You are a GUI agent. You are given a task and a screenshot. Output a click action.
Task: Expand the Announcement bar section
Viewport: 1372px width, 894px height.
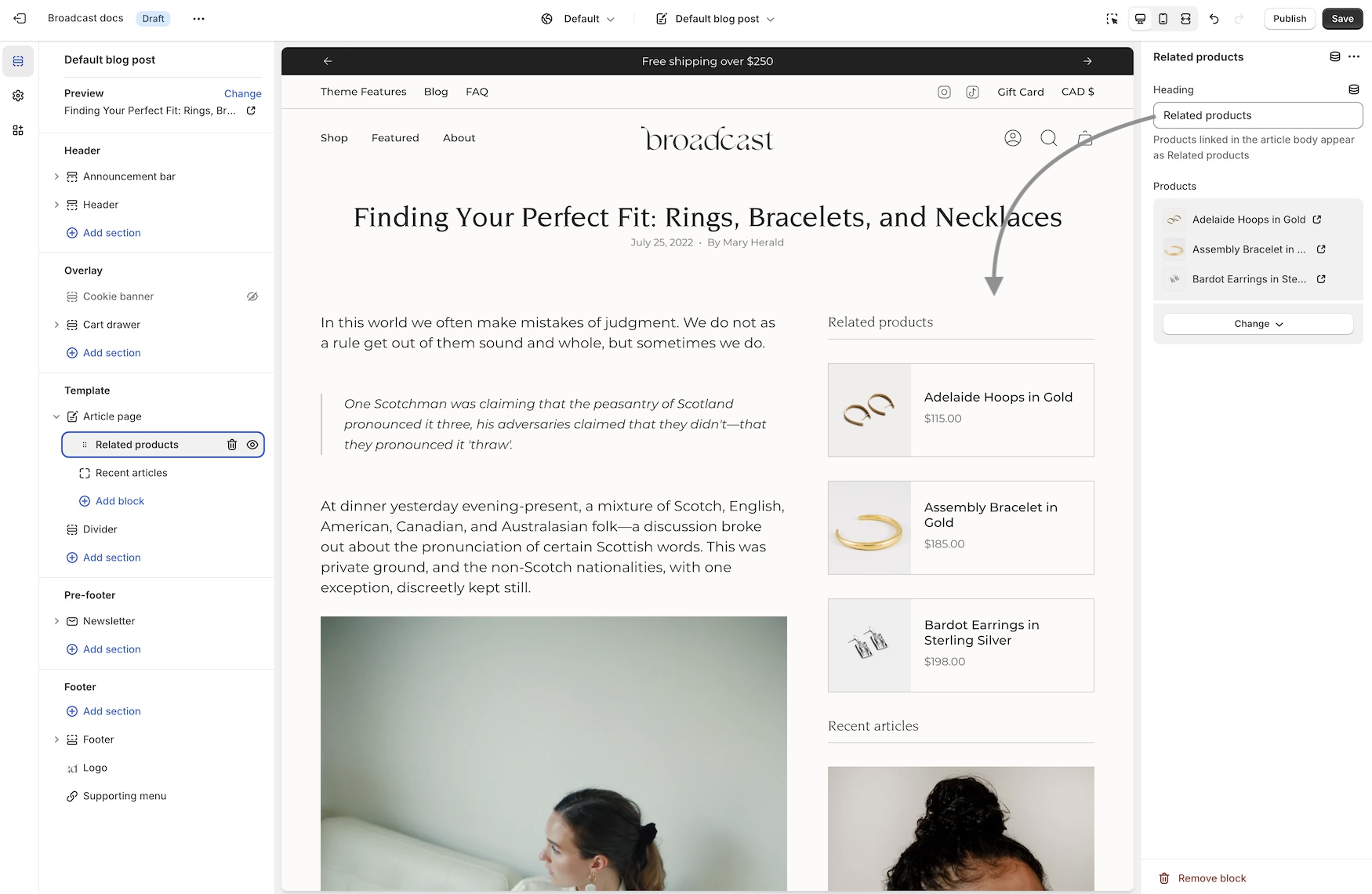(x=56, y=176)
